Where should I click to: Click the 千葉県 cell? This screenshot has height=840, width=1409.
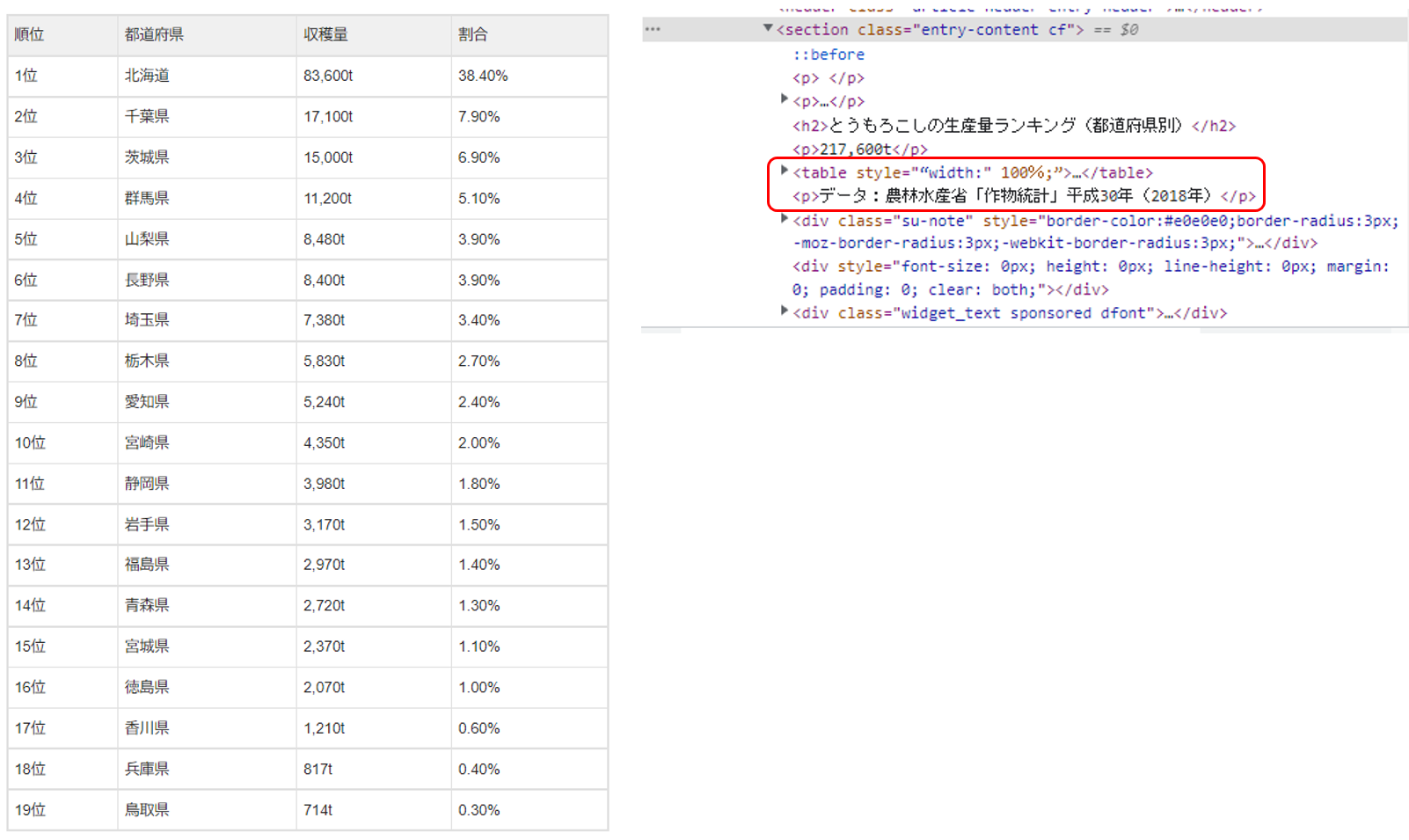click(x=207, y=117)
